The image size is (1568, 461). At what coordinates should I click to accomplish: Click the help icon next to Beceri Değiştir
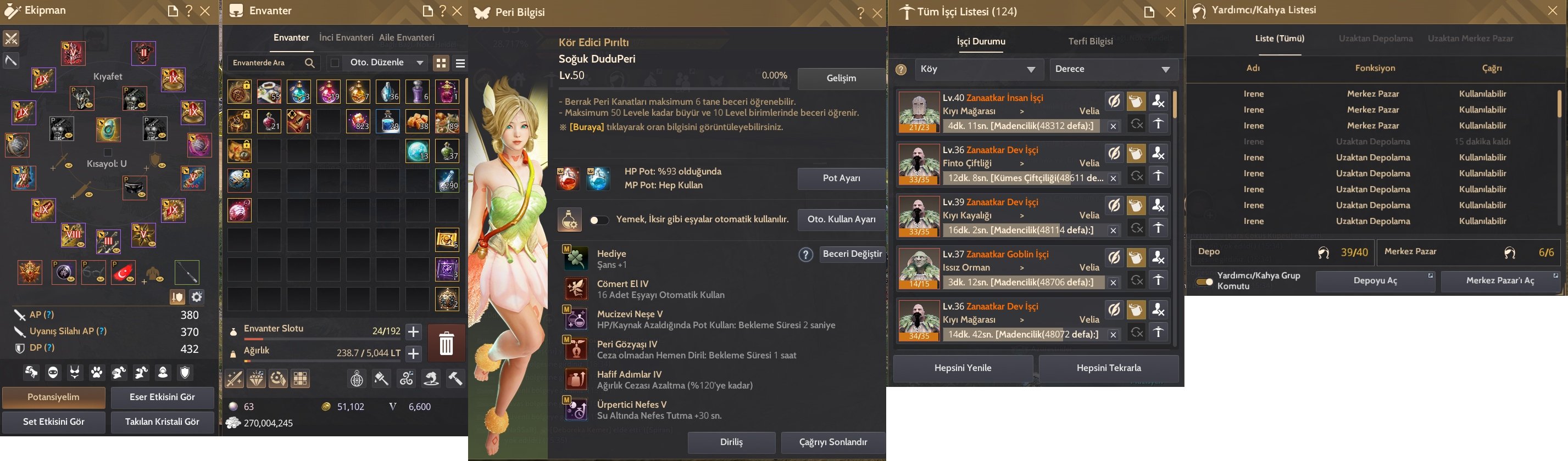(806, 255)
